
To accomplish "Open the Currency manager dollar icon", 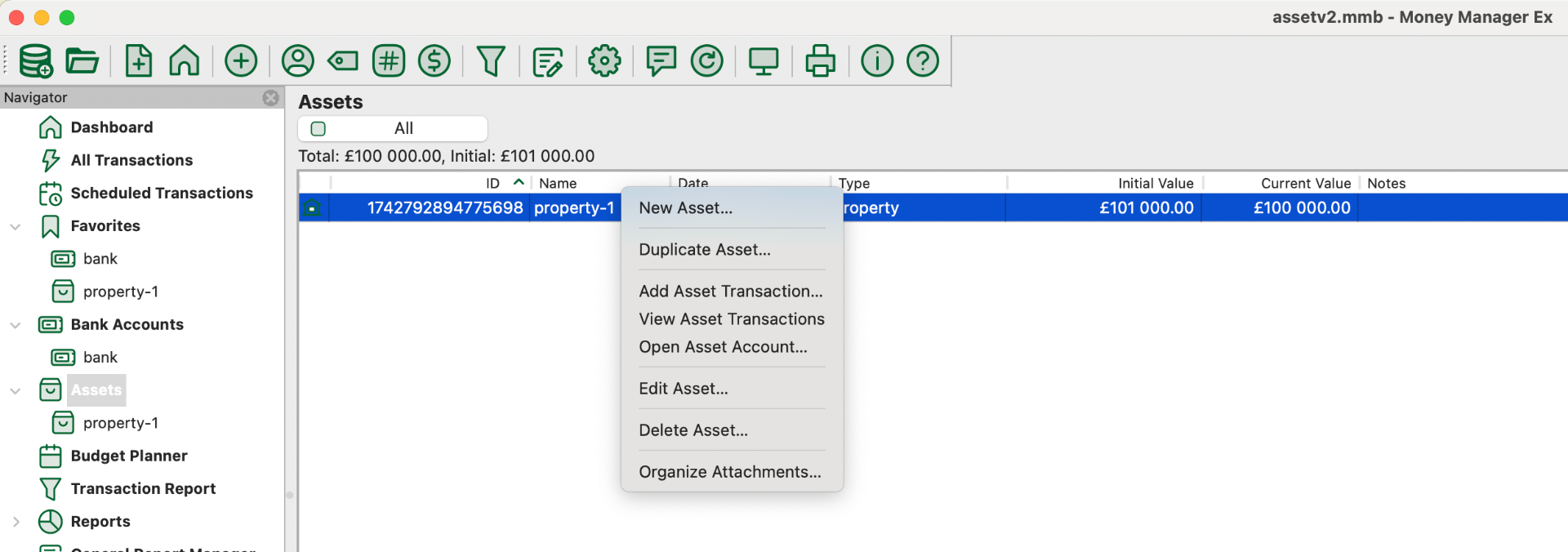I will [434, 60].
